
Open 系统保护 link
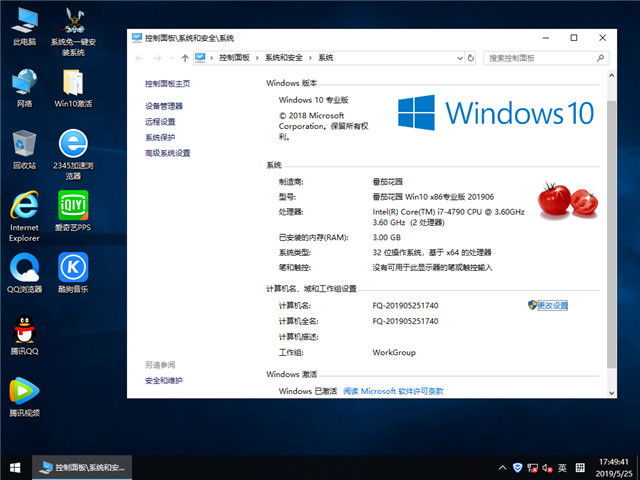[x=160, y=137]
